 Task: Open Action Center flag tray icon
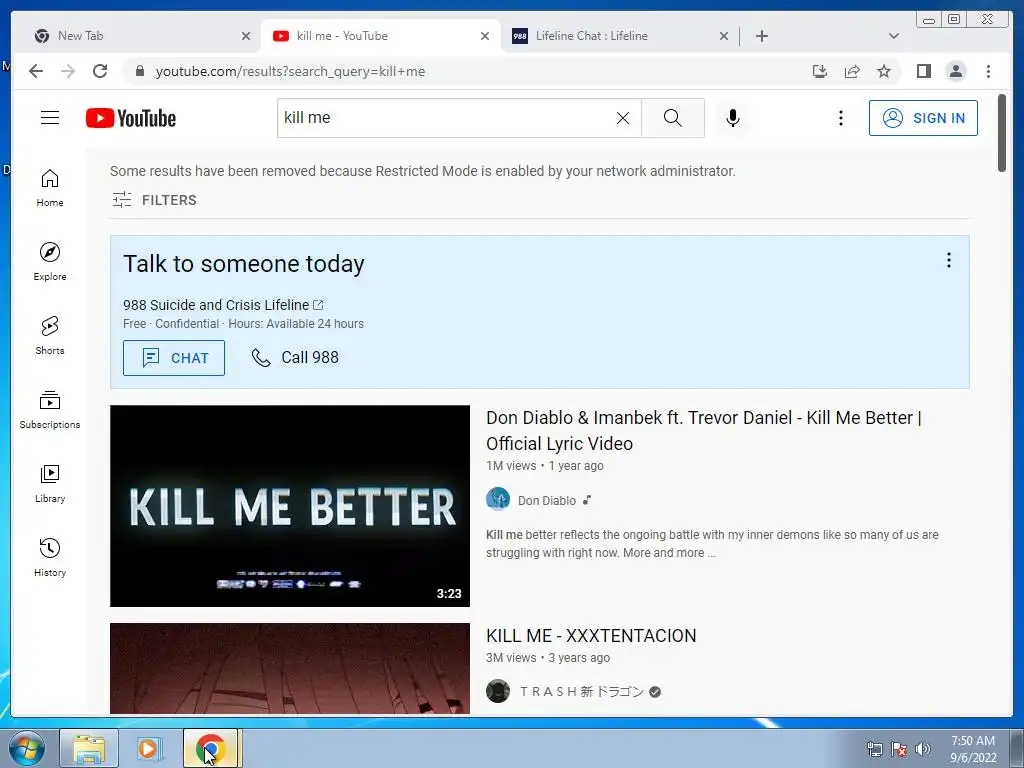899,749
